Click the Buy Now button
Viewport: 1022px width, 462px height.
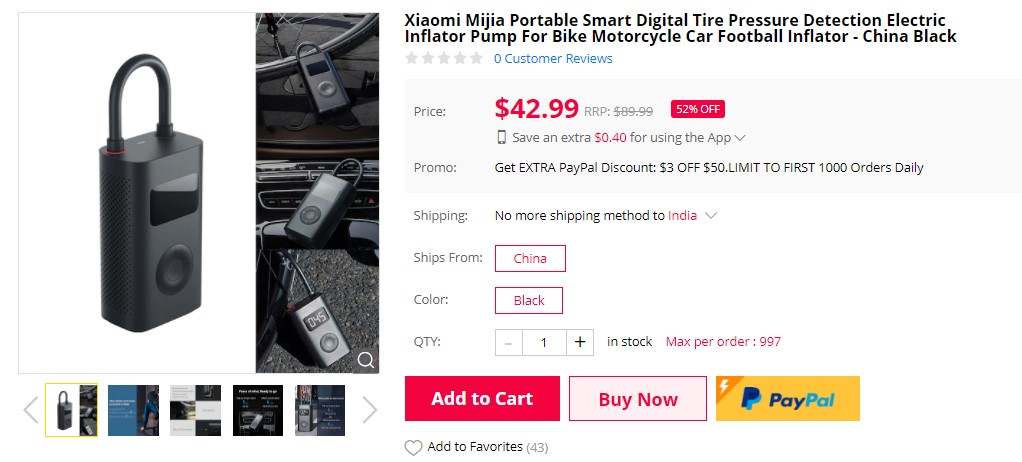(x=638, y=399)
